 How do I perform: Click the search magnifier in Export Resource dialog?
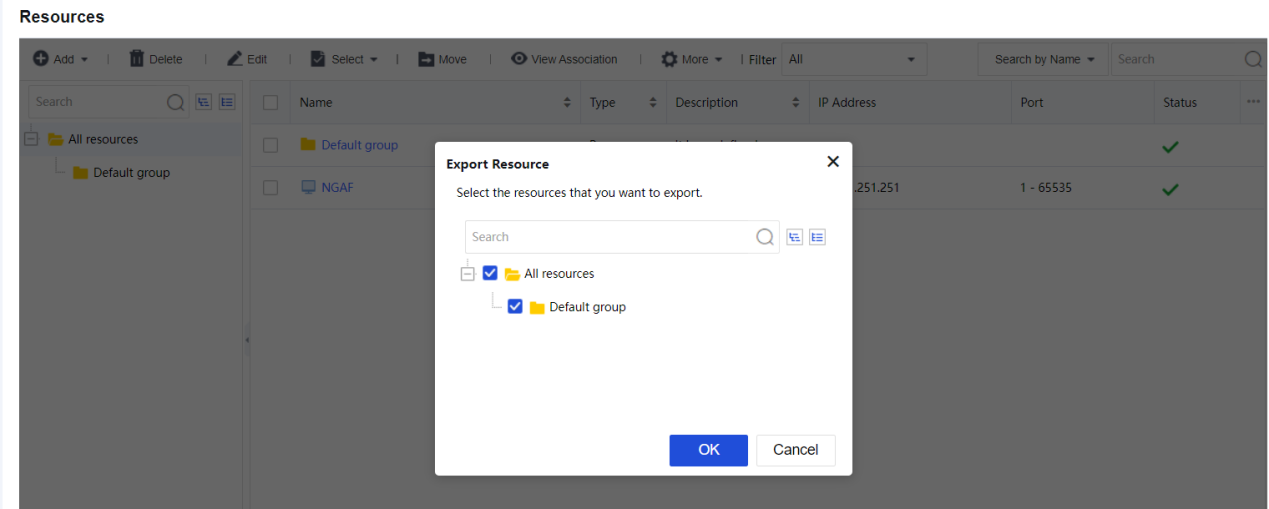point(765,237)
